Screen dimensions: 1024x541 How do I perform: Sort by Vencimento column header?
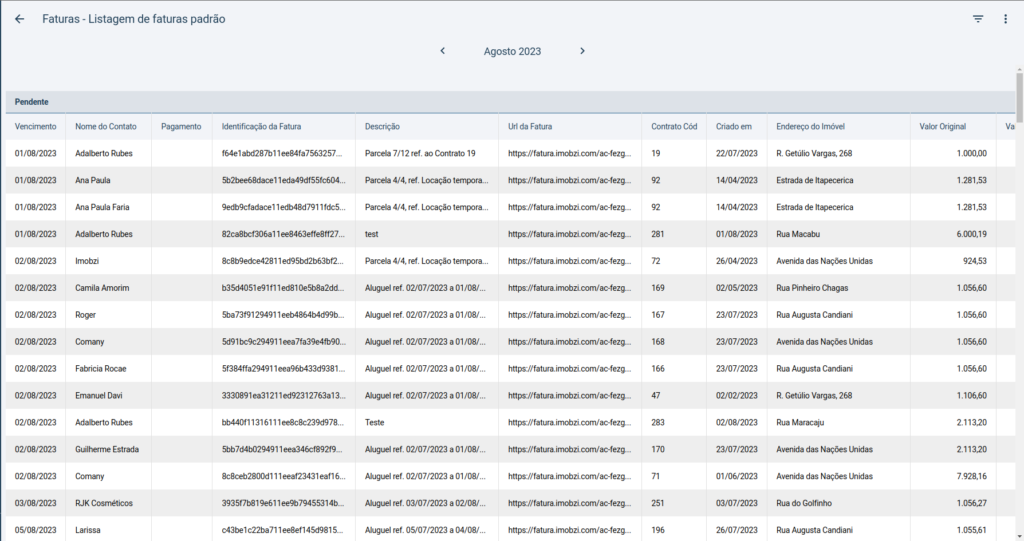(35, 127)
